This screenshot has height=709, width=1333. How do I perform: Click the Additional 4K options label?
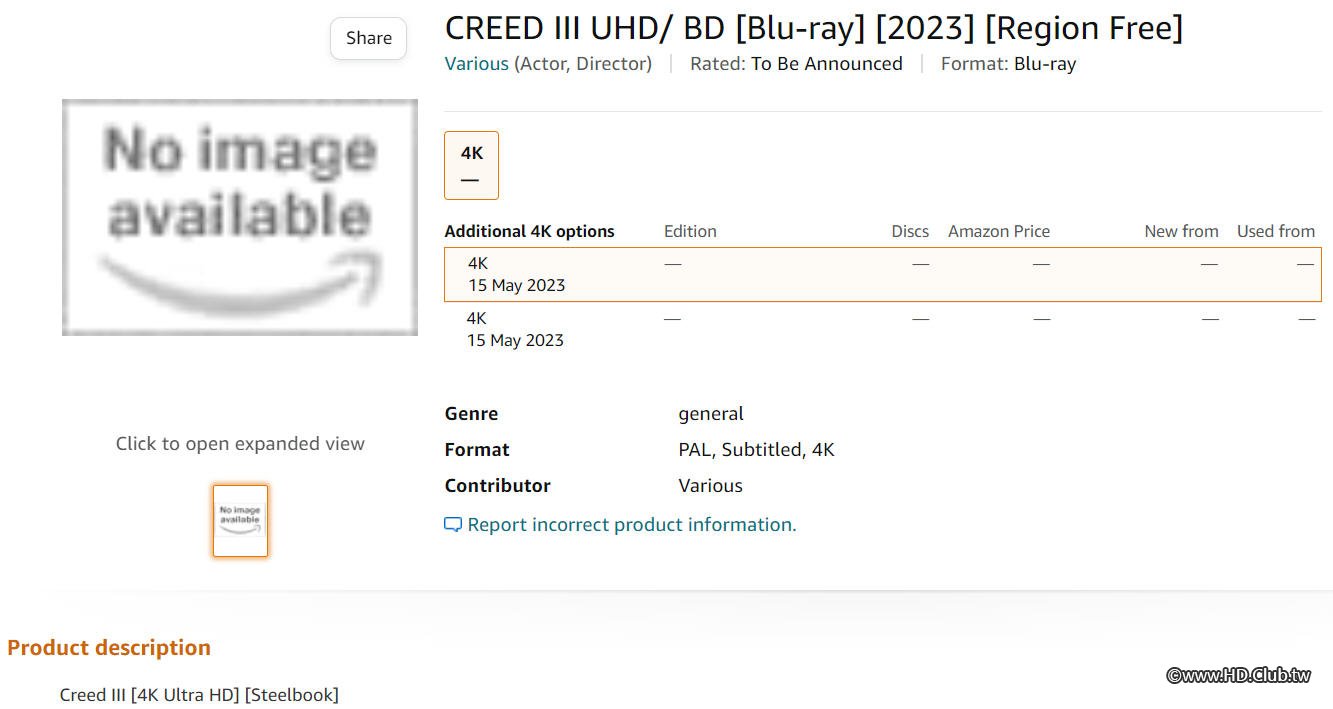coord(529,231)
